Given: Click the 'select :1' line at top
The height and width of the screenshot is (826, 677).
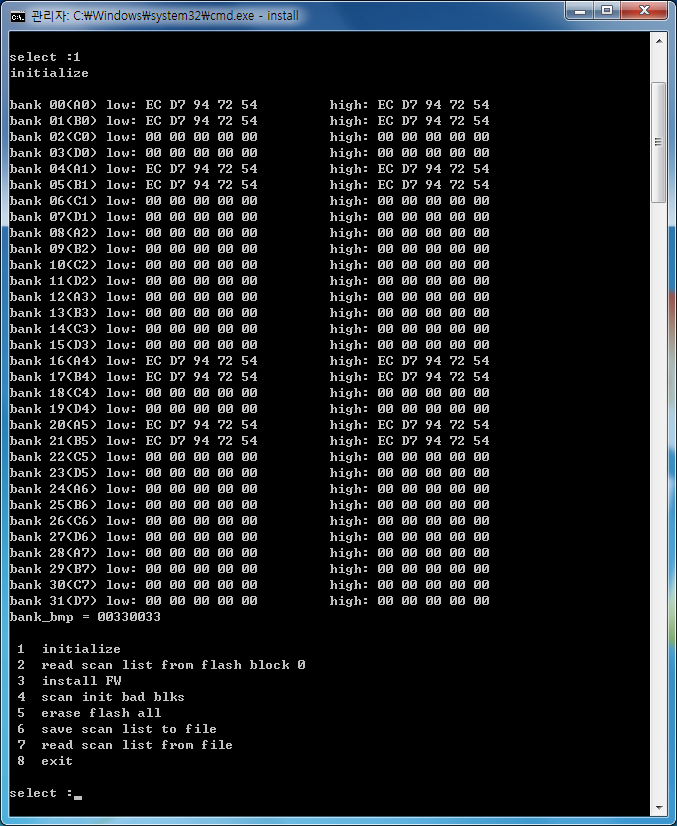Looking at the screenshot, I should [x=45, y=57].
